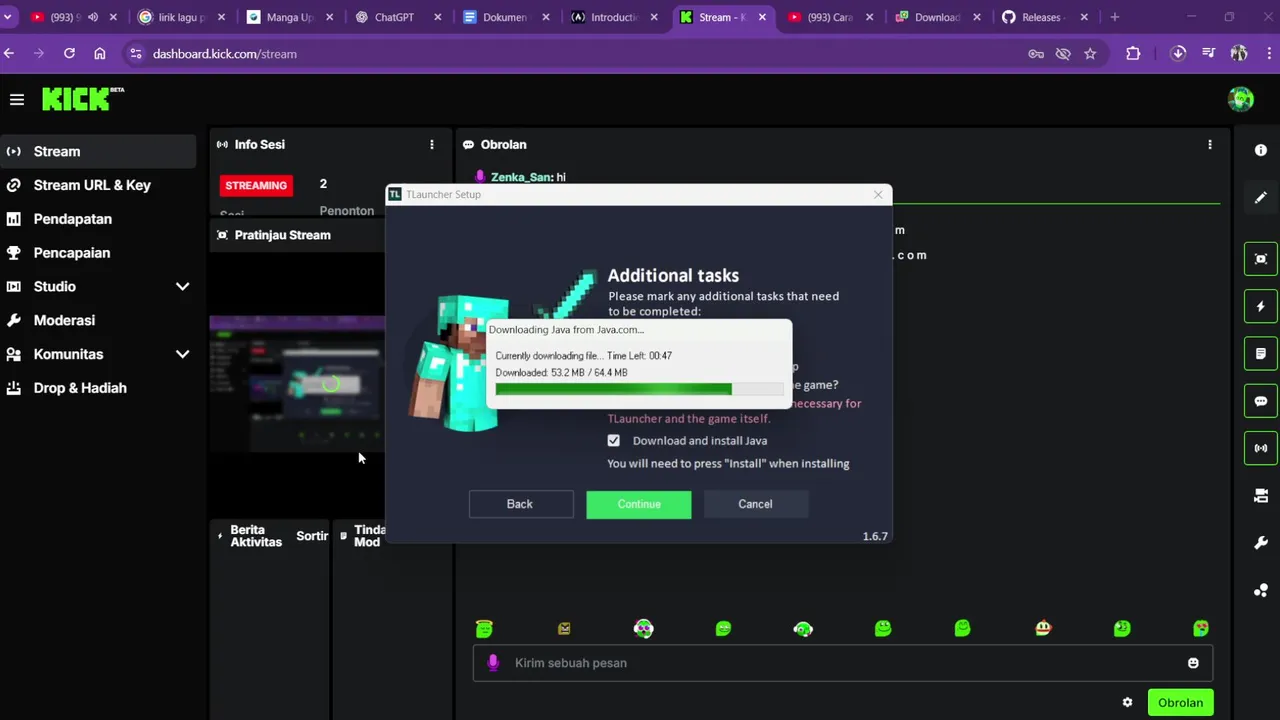Screen dimensions: 1280x720
Task: Click the TLauncher title bar icon
Action: click(x=395, y=194)
